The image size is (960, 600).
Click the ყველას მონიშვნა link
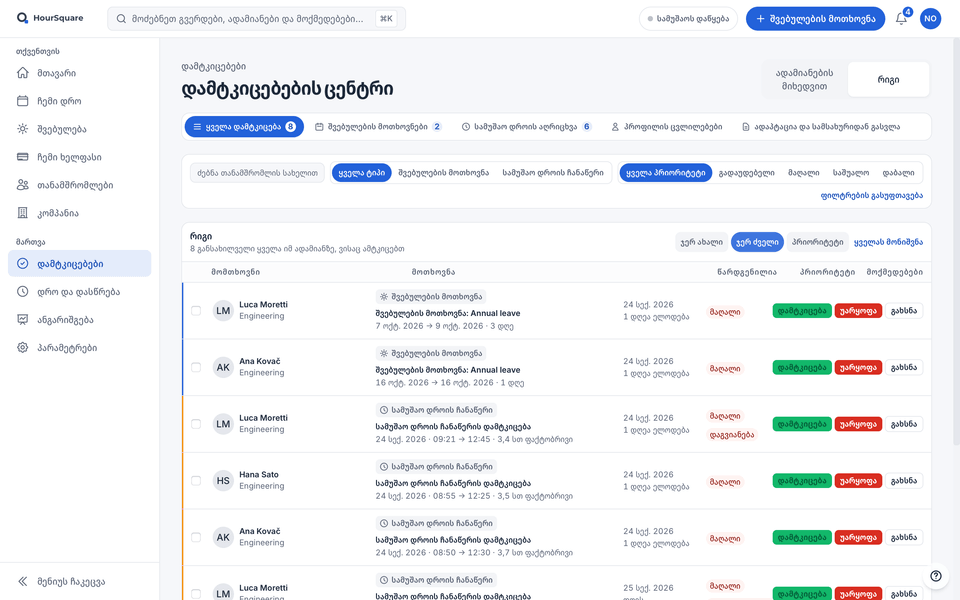coord(888,242)
